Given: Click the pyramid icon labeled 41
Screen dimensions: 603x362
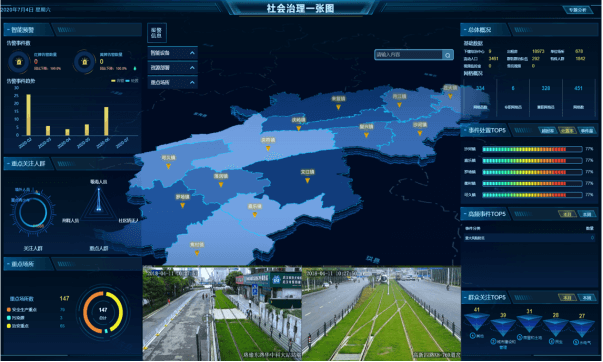Looking at the screenshot, I should pos(476,322).
